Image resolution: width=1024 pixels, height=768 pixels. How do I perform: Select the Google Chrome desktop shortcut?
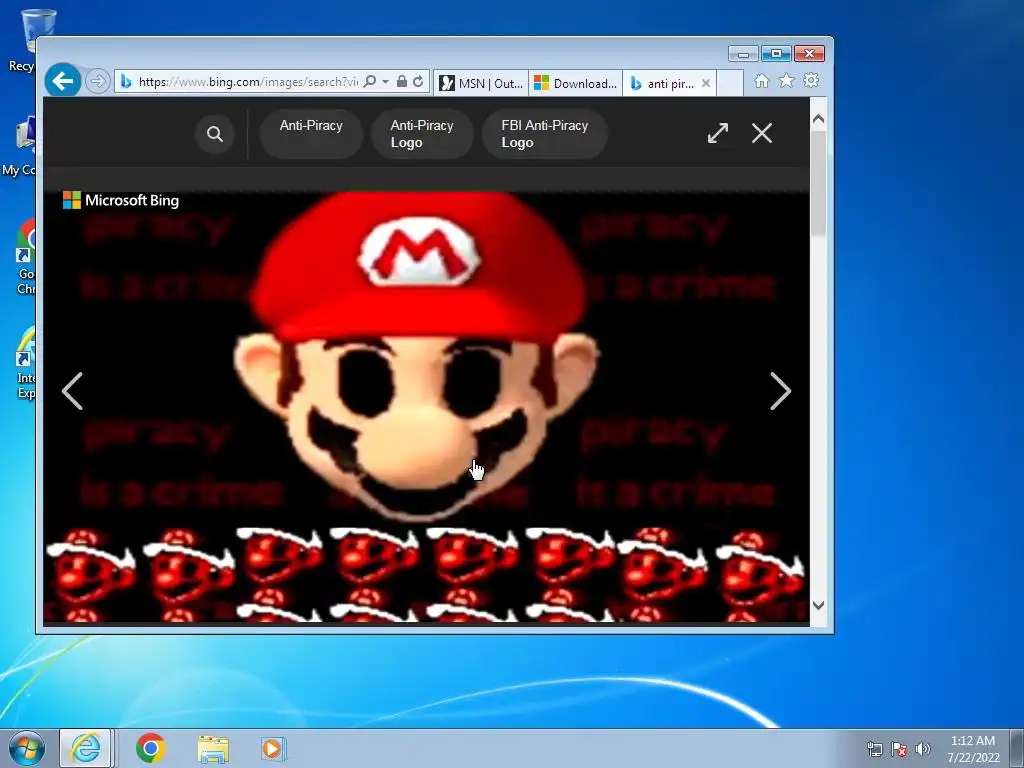click(x=24, y=257)
